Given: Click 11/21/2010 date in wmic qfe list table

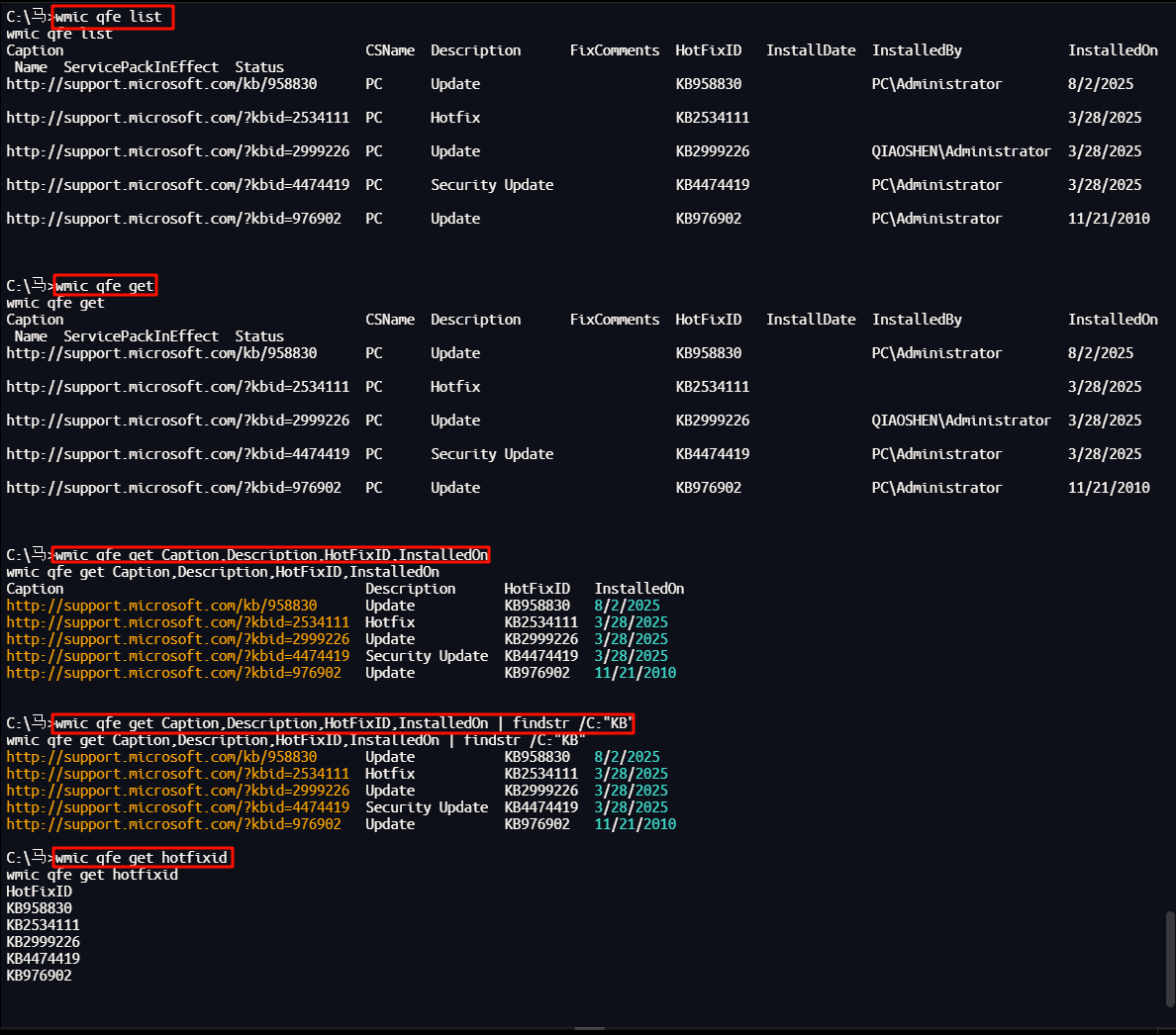Looking at the screenshot, I should (x=1109, y=219).
